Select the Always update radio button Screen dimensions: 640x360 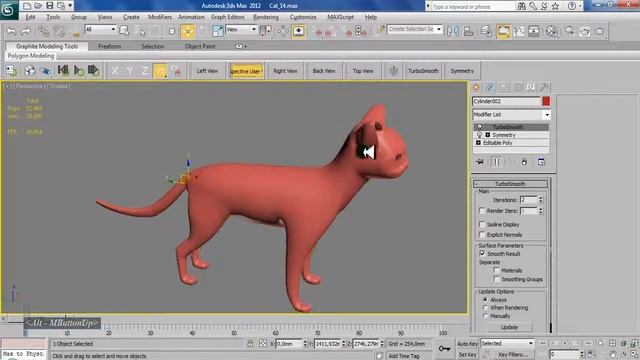pyautogui.click(x=485, y=300)
